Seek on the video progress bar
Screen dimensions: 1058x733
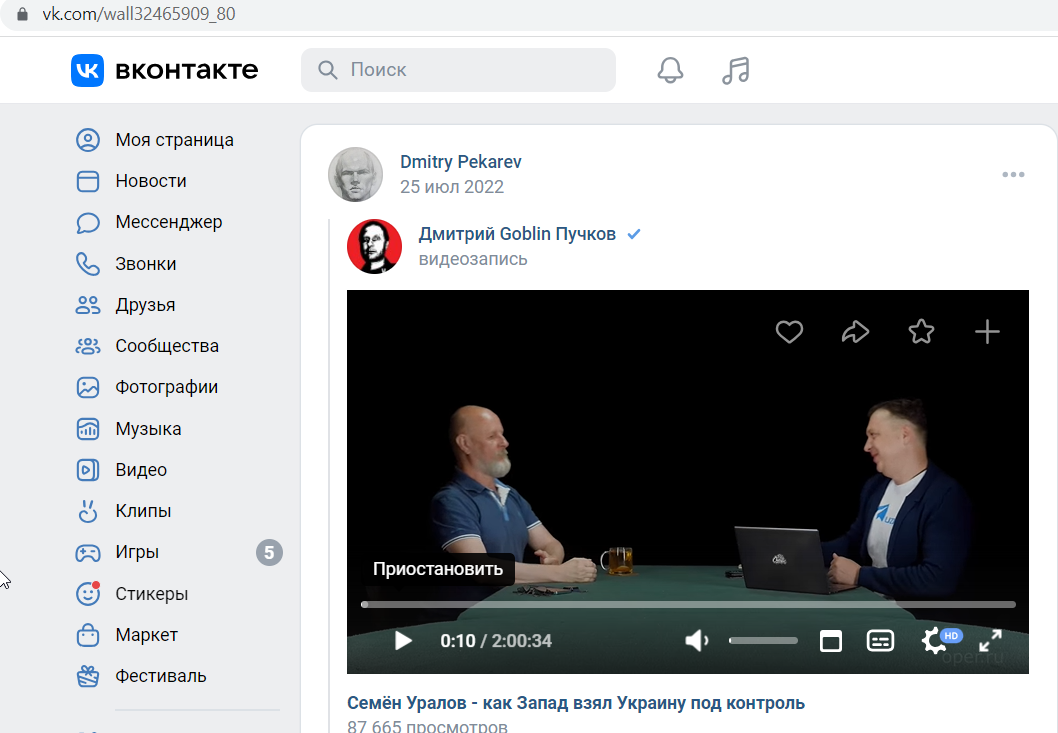coord(688,605)
